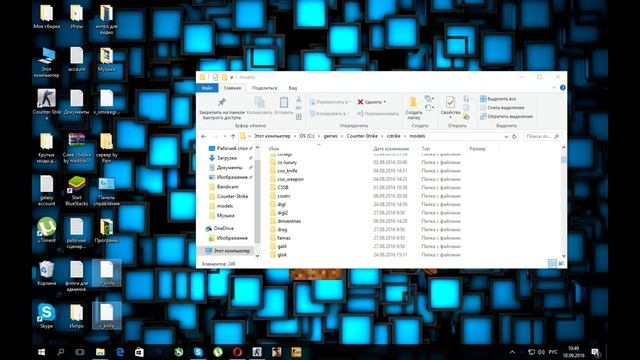Select OneDrive in the navigation pane
Image resolution: width=640 pixels, height=360 pixels.
(224, 229)
